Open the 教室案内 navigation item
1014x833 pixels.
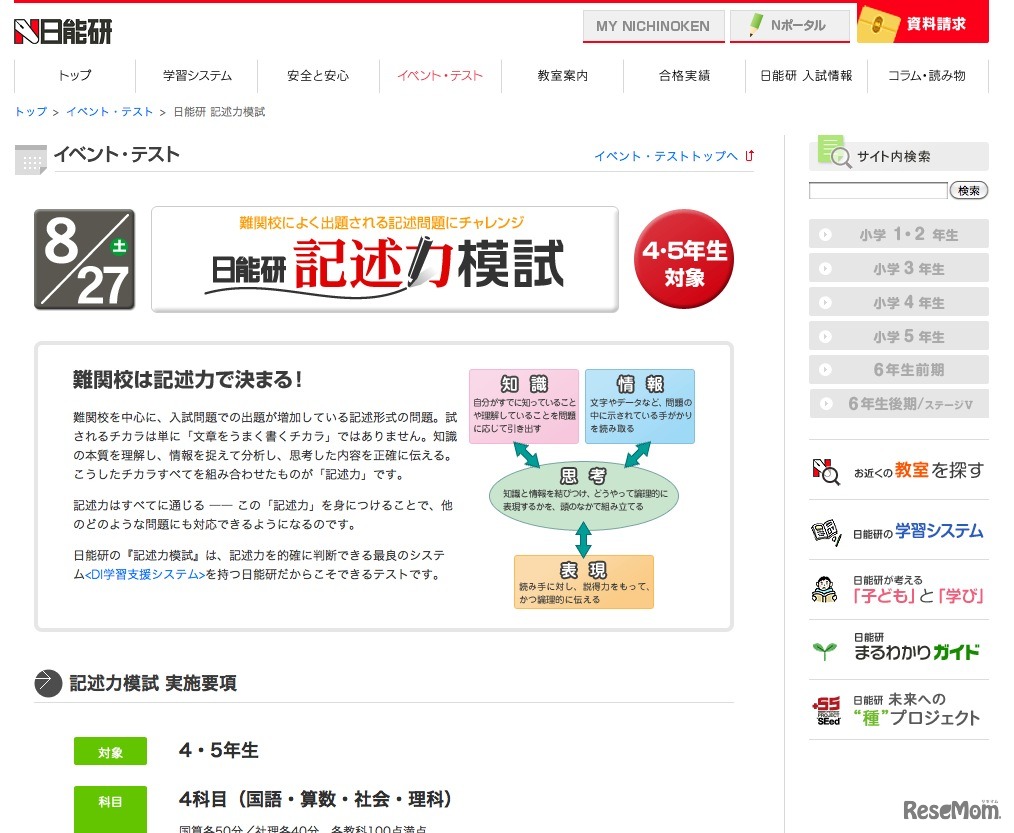tap(562, 76)
